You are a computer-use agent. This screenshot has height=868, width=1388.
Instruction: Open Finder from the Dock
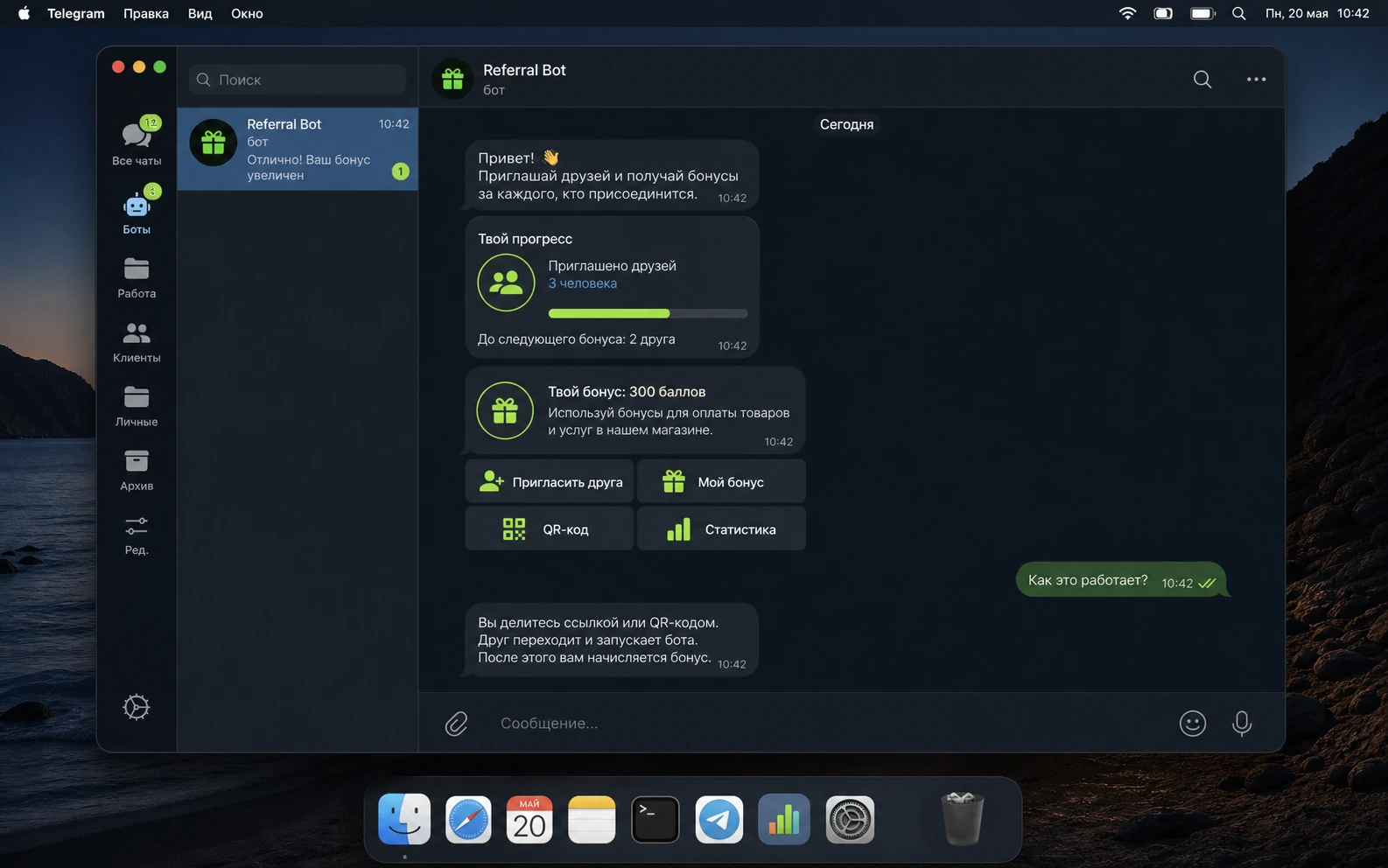click(x=404, y=820)
